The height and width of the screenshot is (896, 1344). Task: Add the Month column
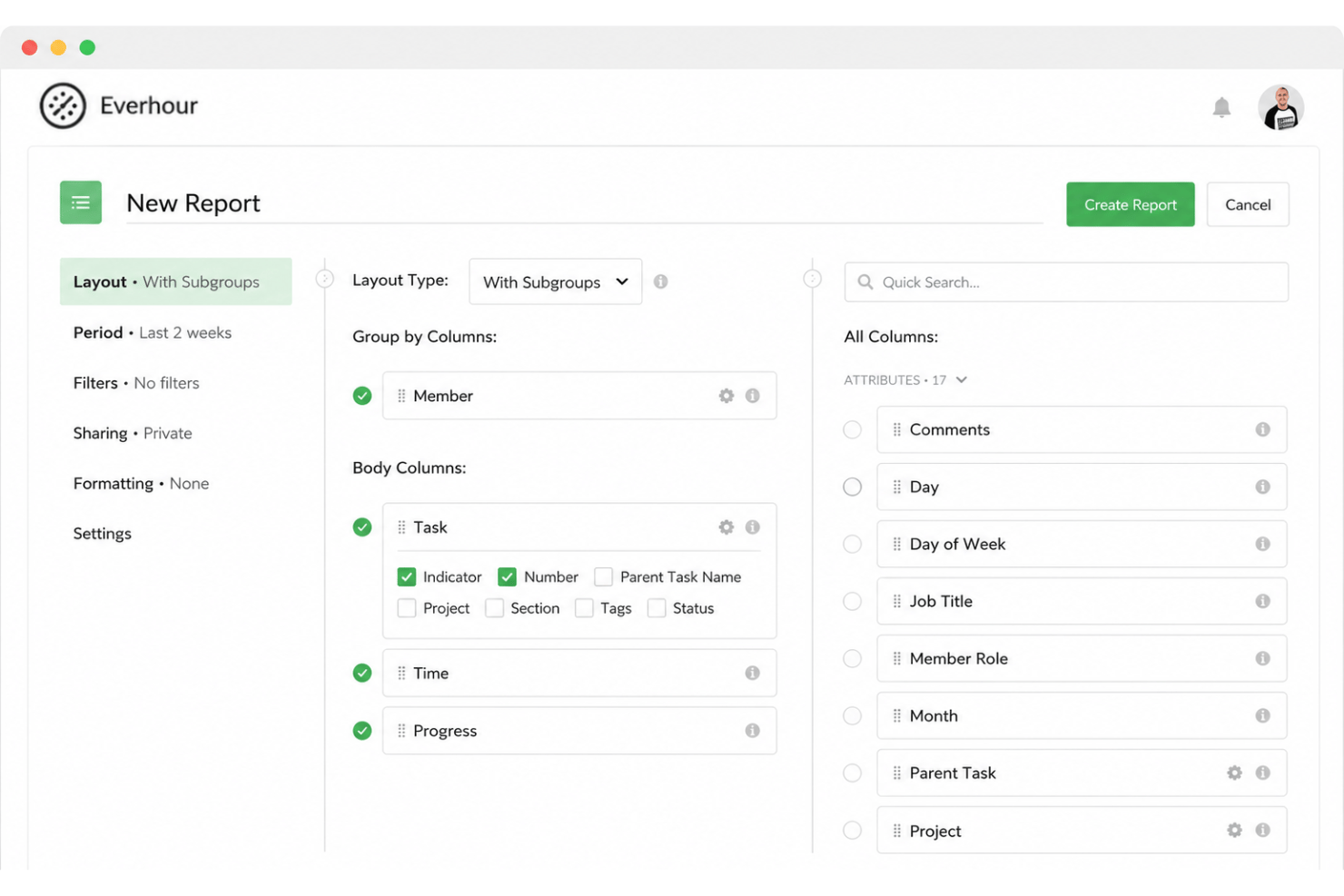[852, 715]
